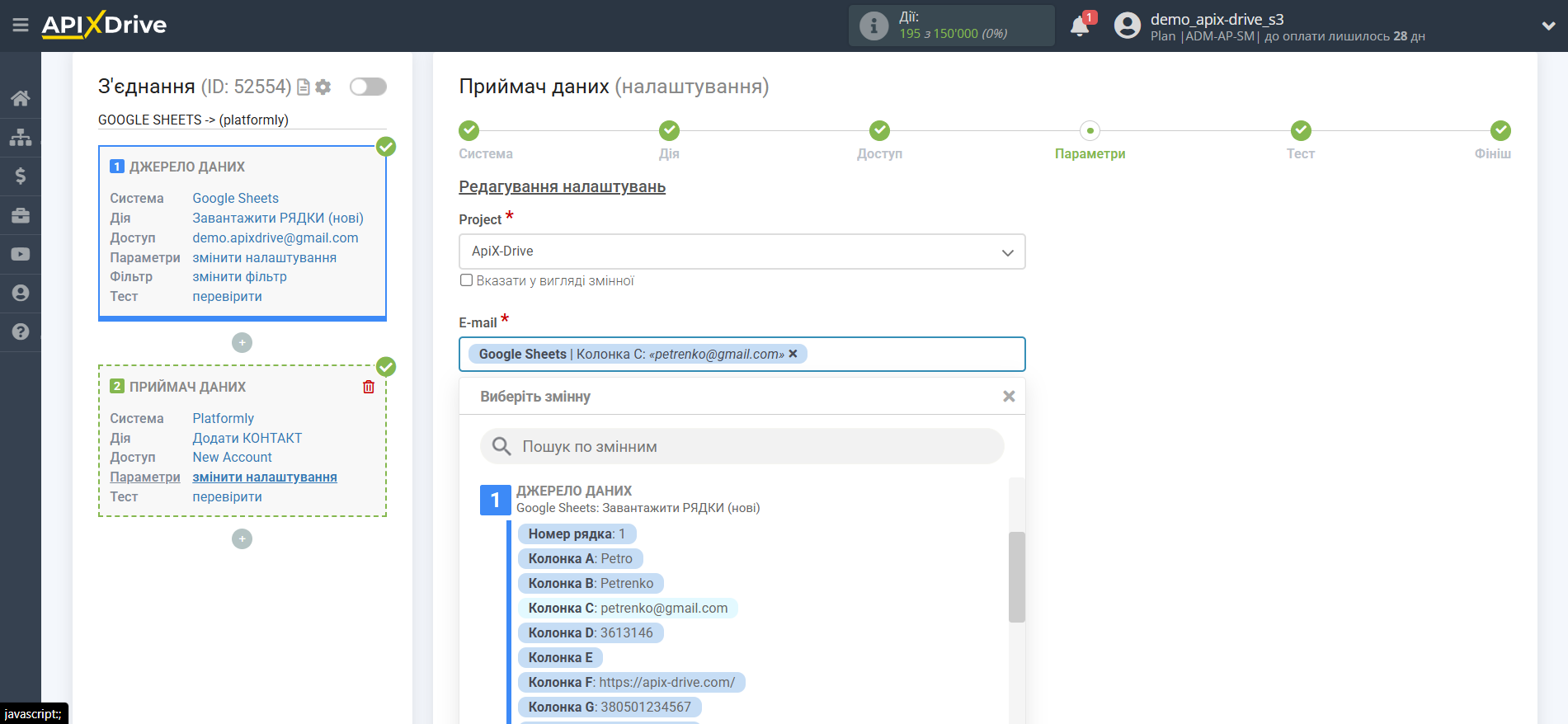
Task: Click receiver 'перевірити' test link
Action: [x=227, y=496]
